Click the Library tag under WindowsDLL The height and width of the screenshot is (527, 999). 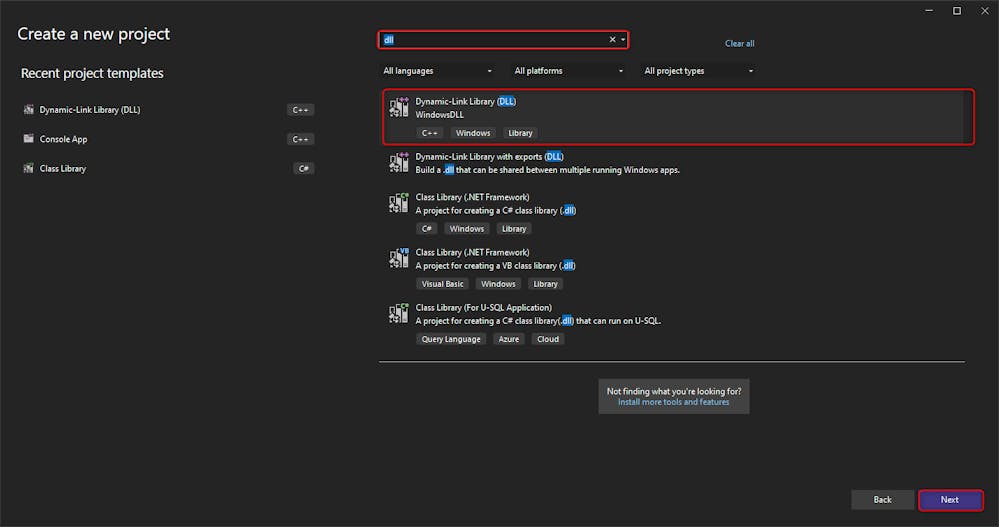point(520,133)
